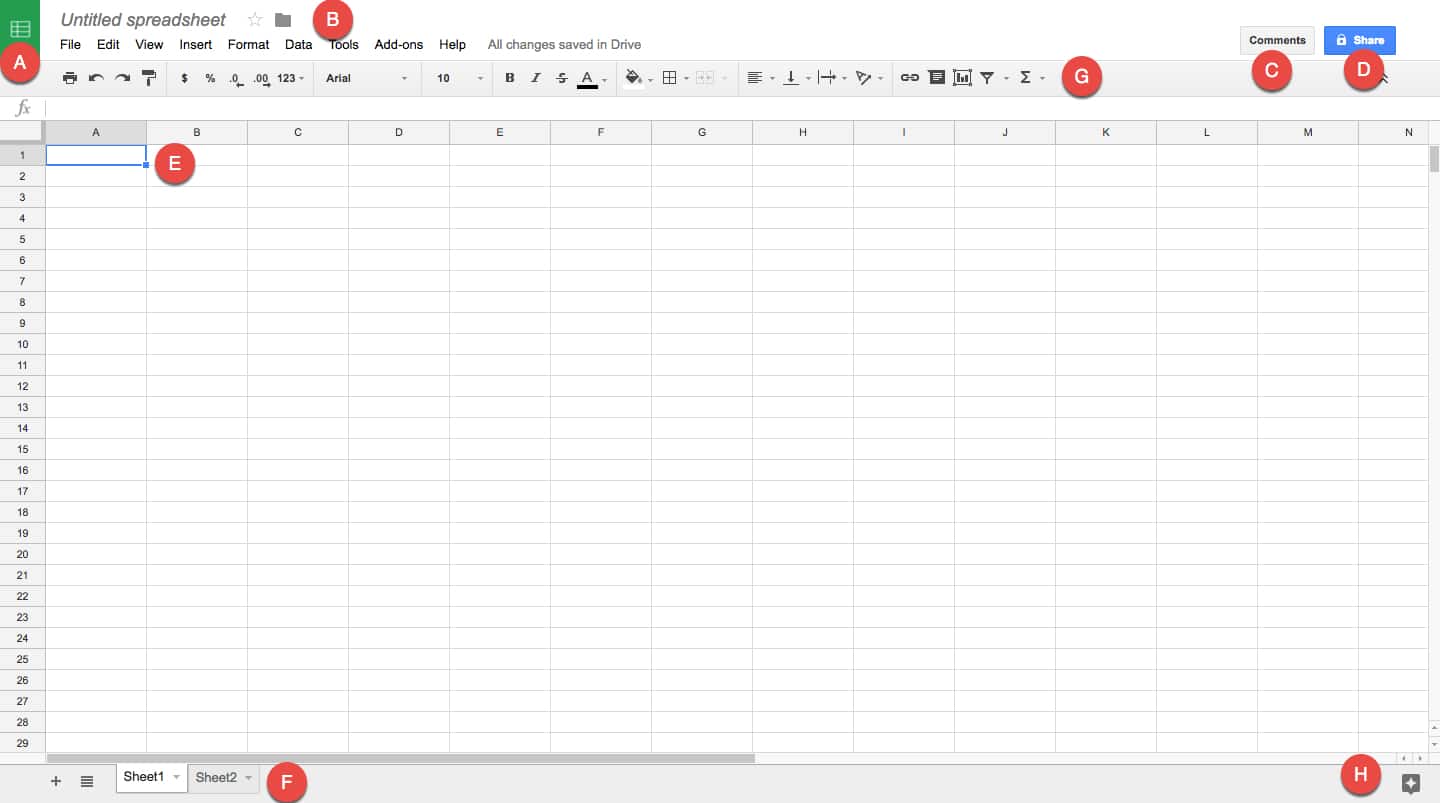1440x803 pixels.
Task: Click the all sheets list icon
Action: 87,781
